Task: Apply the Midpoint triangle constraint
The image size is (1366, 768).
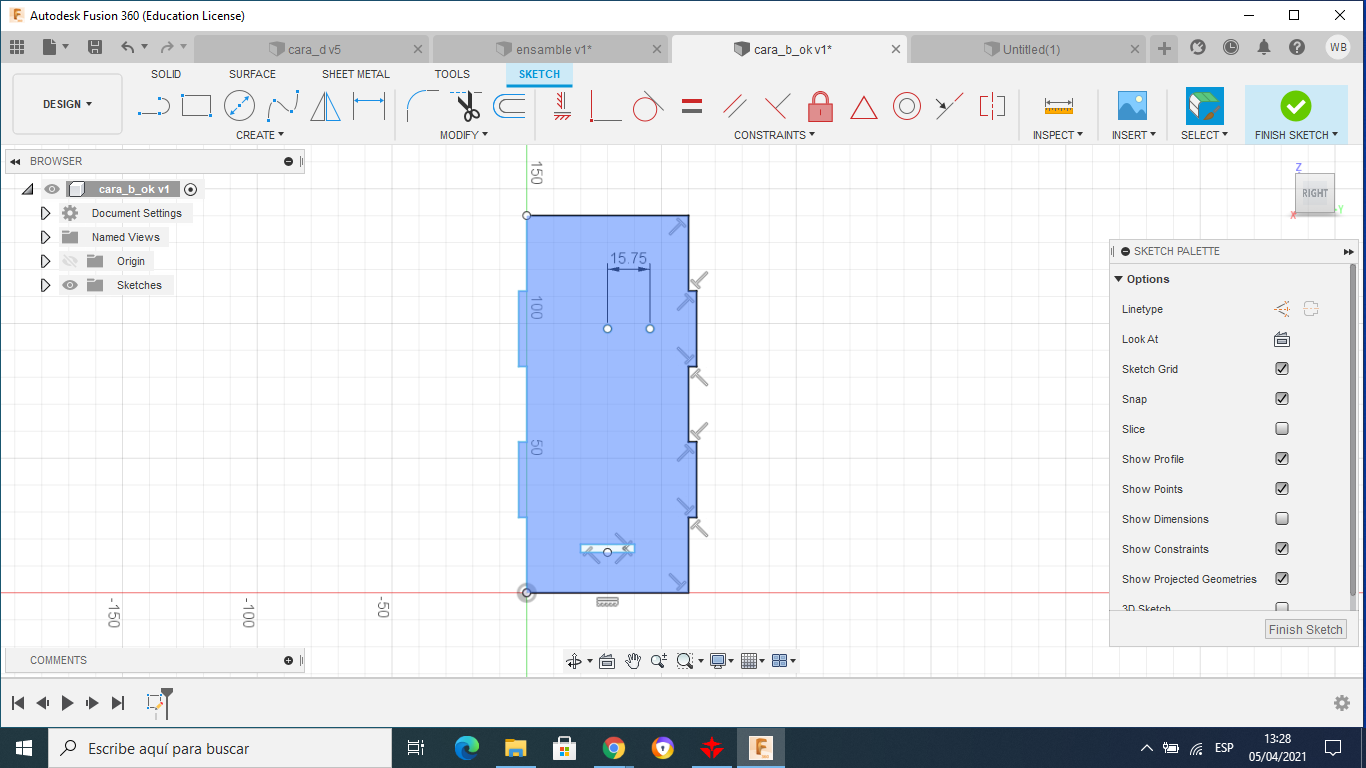Action: 863,106
